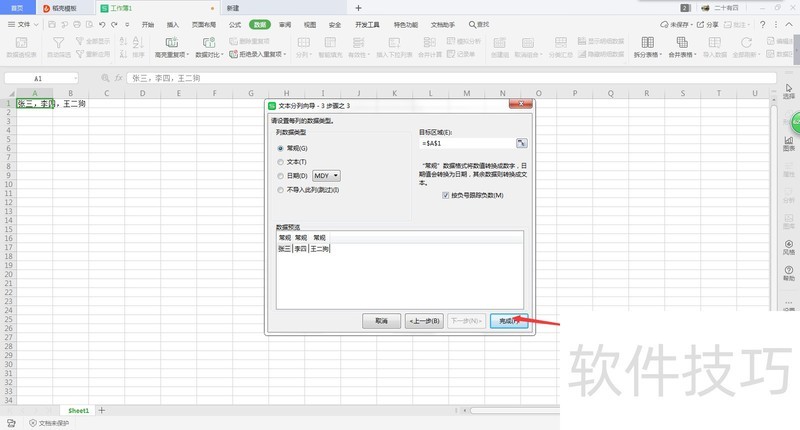Click 显示明细数据 in the ribbon
800x430 pixels.
(x=601, y=41)
